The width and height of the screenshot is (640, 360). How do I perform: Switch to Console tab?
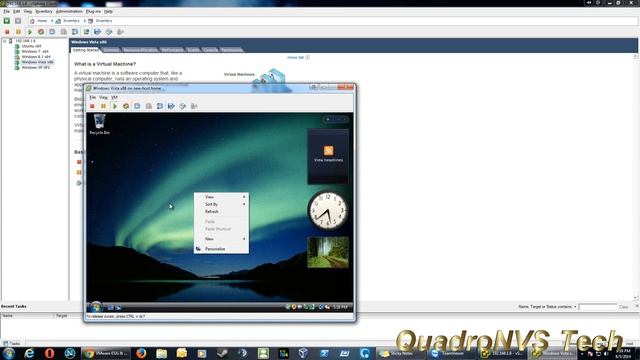pos(210,50)
